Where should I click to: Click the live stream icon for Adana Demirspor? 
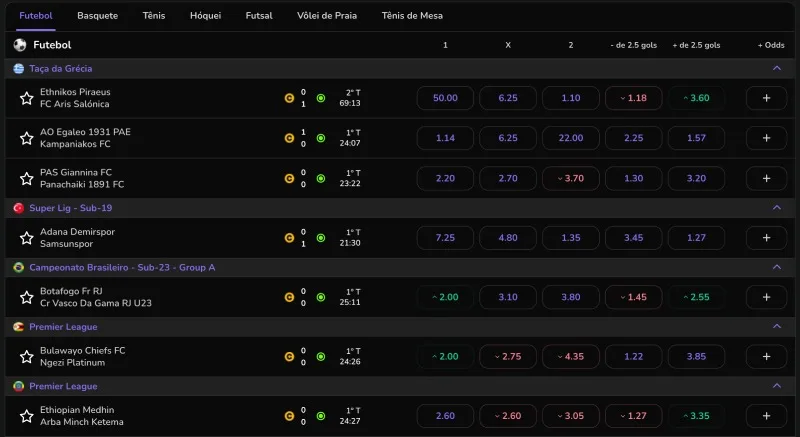(x=321, y=238)
